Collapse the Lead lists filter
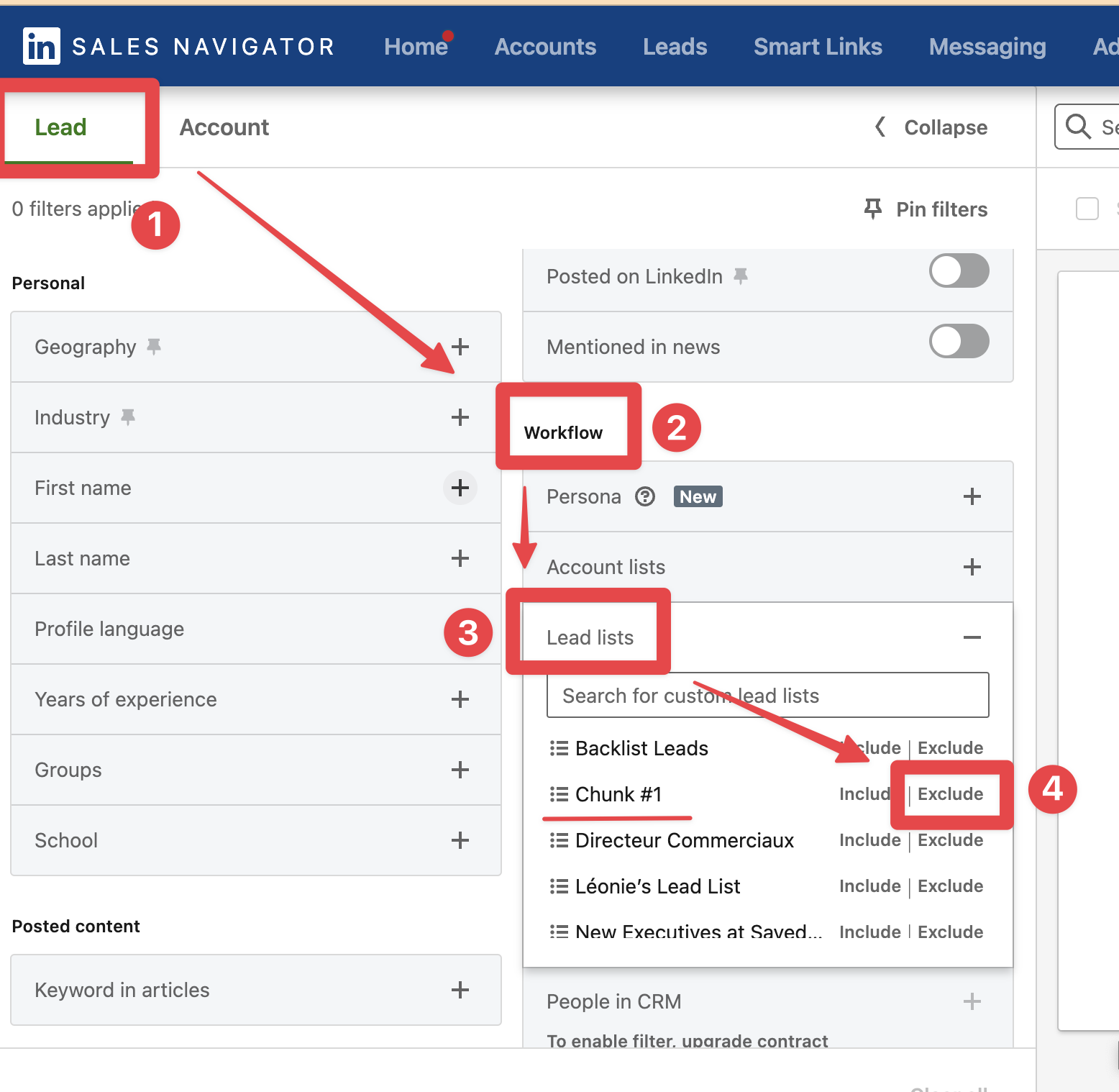This screenshot has width=1119, height=1092. click(x=972, y=637)
